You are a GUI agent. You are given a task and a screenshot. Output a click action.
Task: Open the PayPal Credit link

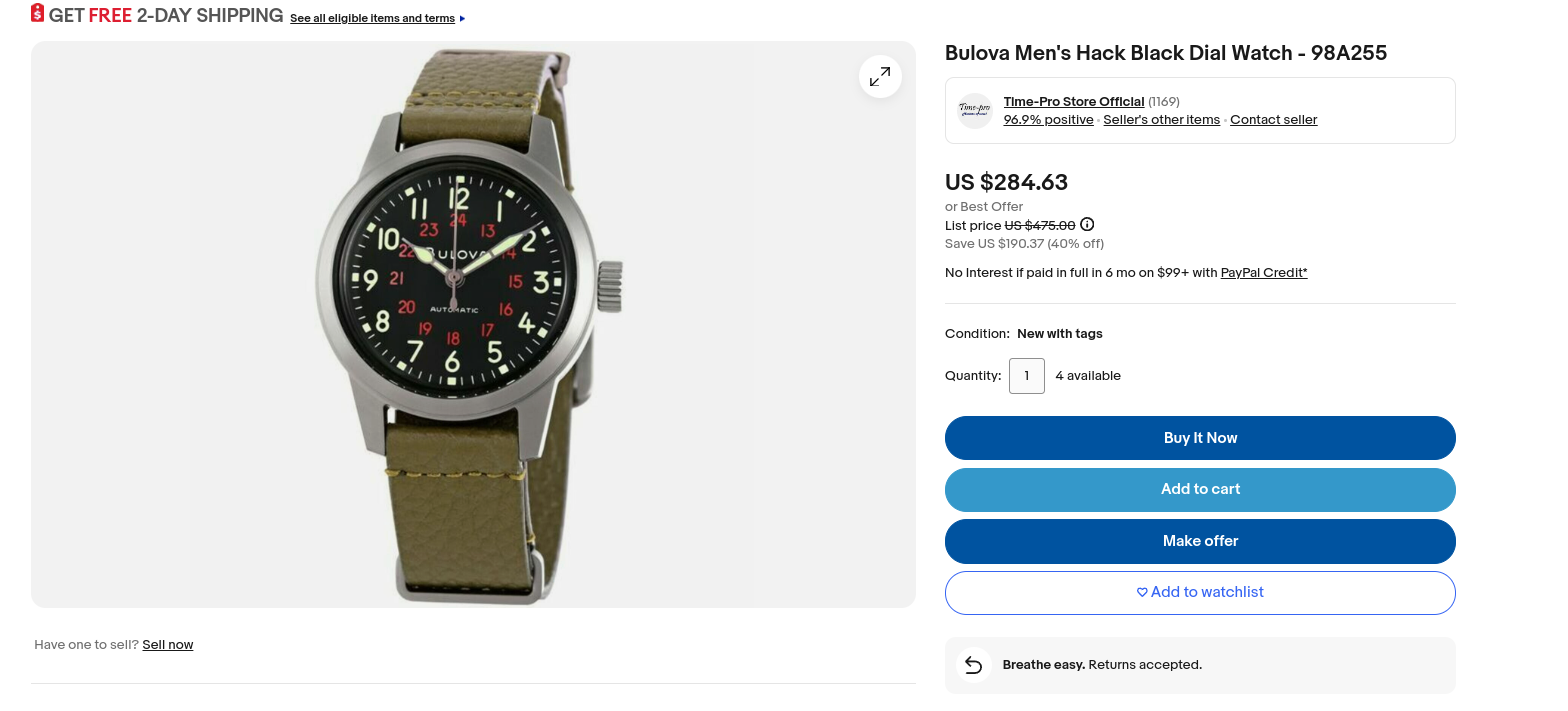coord(1263,273)
